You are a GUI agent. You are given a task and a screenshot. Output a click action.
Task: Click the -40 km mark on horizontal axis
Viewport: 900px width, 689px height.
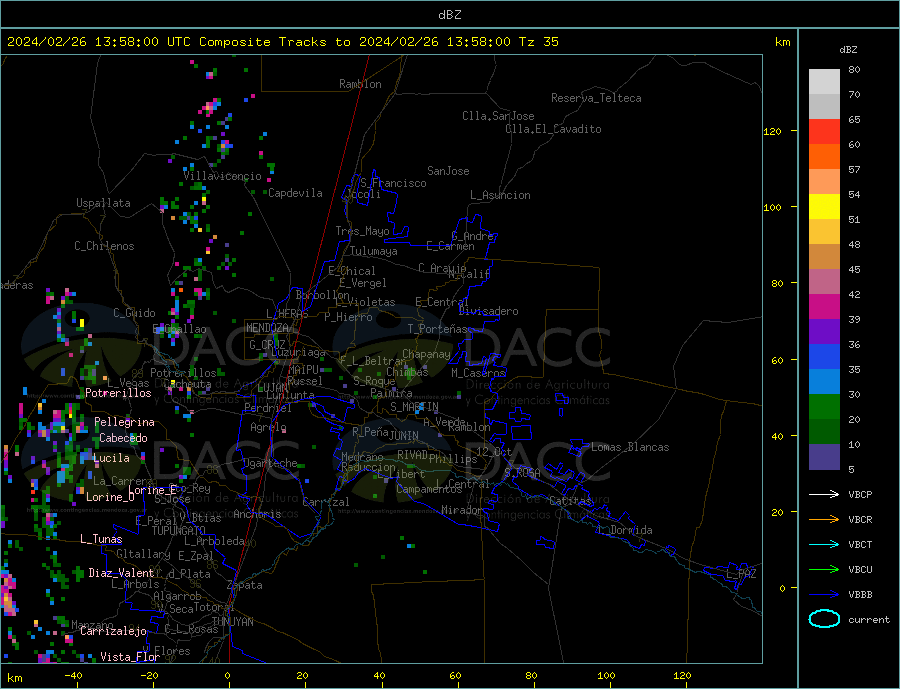click(x=73, y=676)
